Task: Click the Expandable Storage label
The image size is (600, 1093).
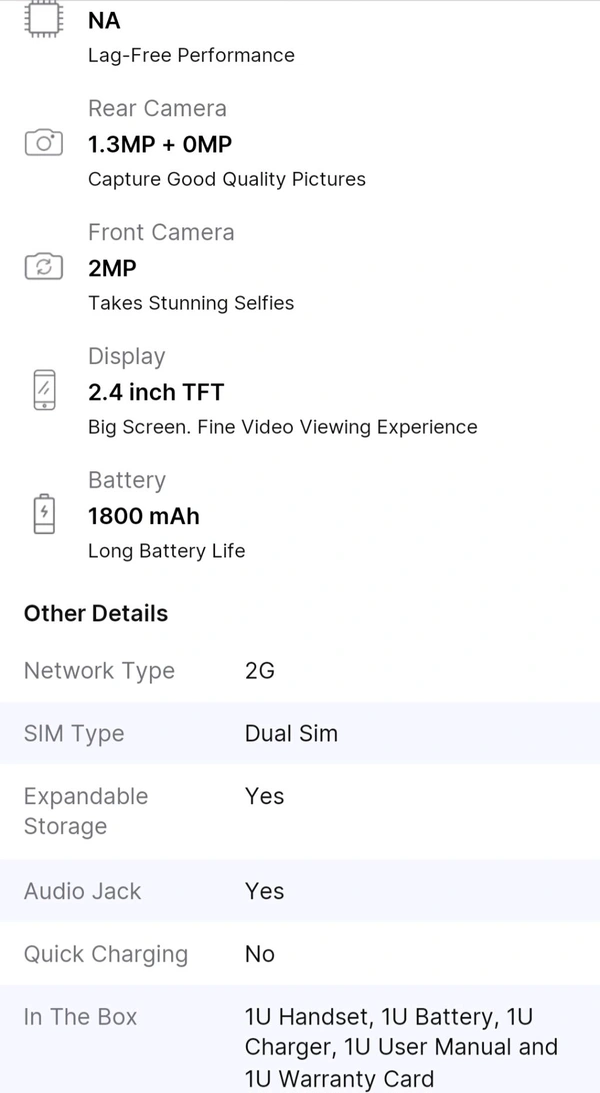Action: [86, 811]
